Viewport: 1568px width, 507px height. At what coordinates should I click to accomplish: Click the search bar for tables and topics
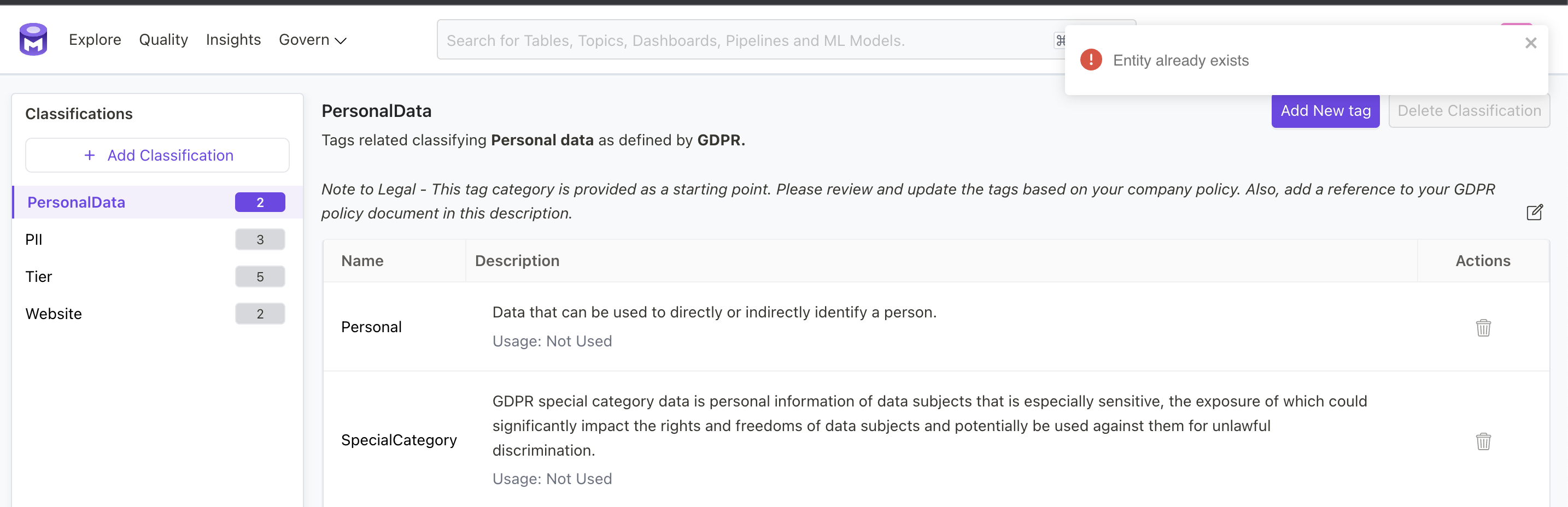[730, 40]
